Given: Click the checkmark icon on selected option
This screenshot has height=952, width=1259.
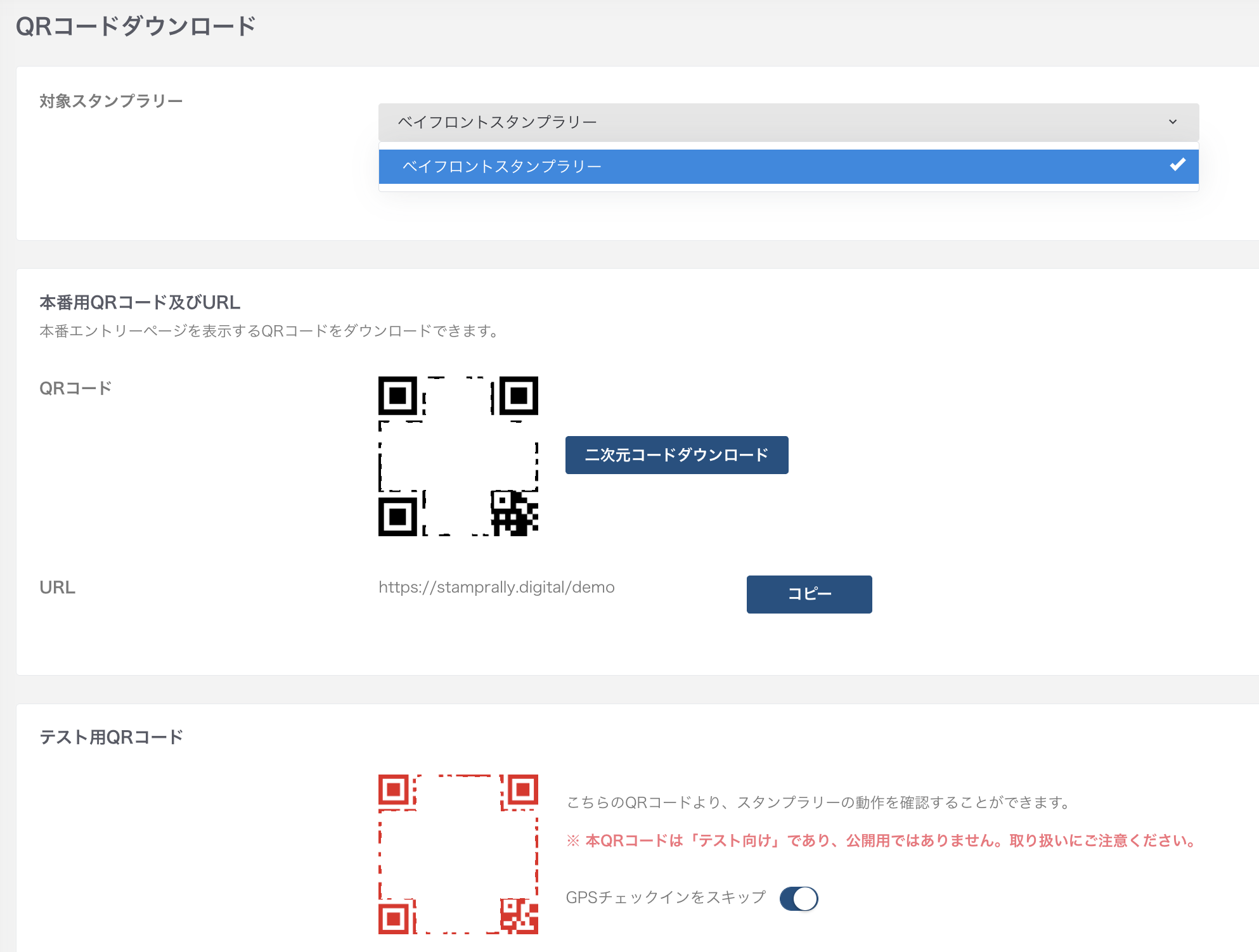Looking at the screenshot, I should 1177,165.
